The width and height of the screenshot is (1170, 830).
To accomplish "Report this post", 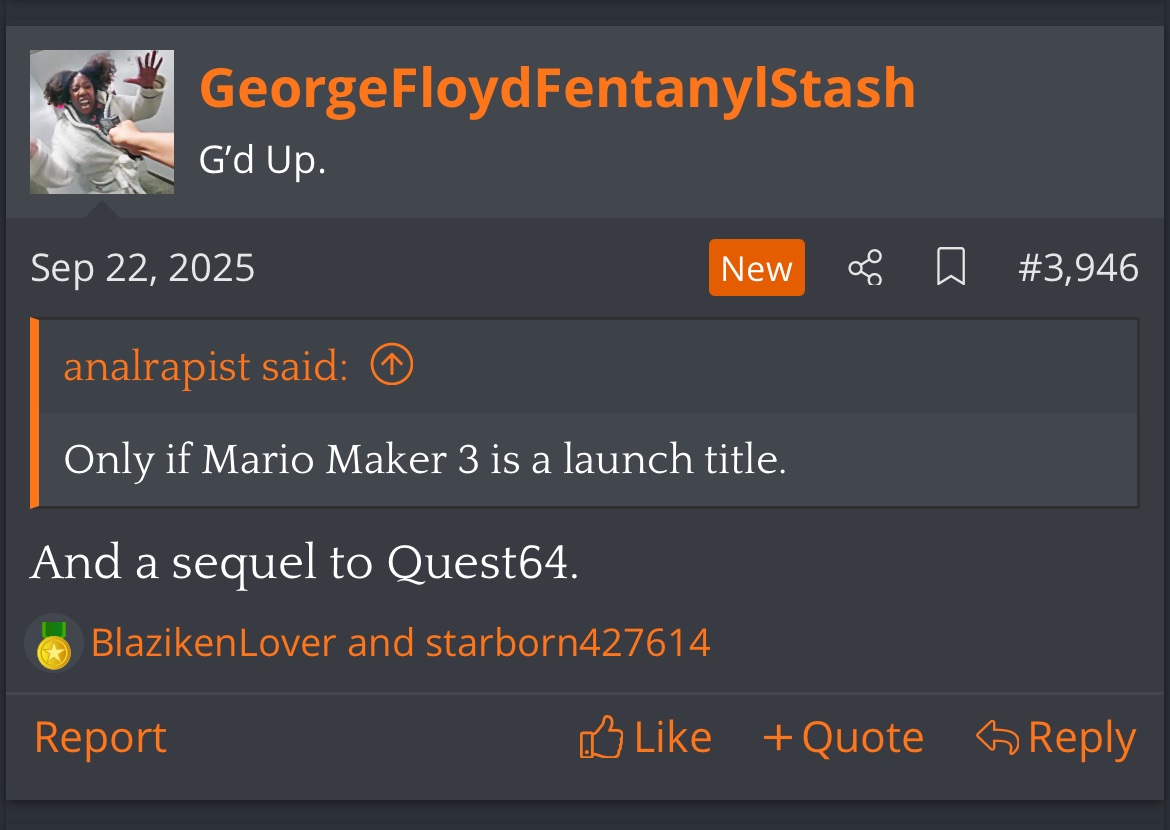I will click(x=100, y=738).
